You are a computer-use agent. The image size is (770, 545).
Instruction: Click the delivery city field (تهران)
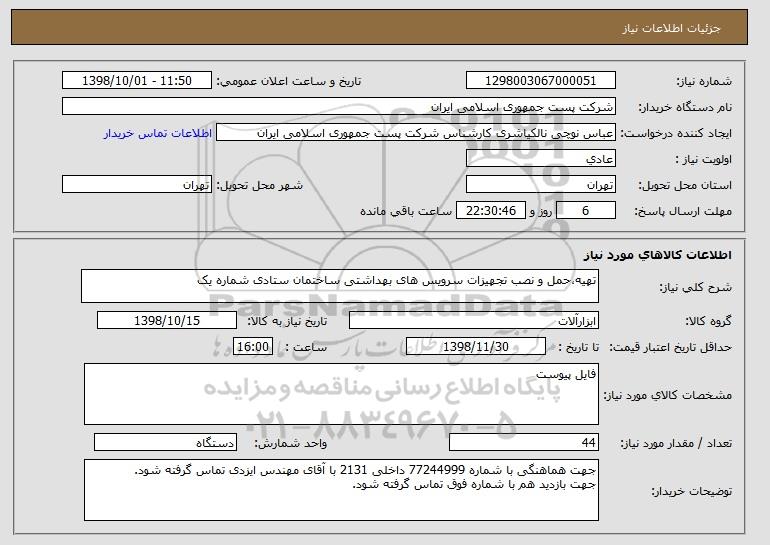coord(137,185)
